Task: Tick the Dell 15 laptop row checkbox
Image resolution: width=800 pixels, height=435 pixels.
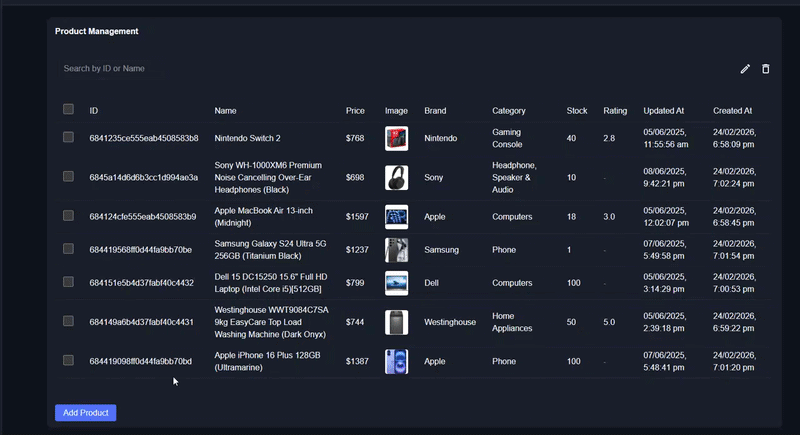Action: [68, 282]
